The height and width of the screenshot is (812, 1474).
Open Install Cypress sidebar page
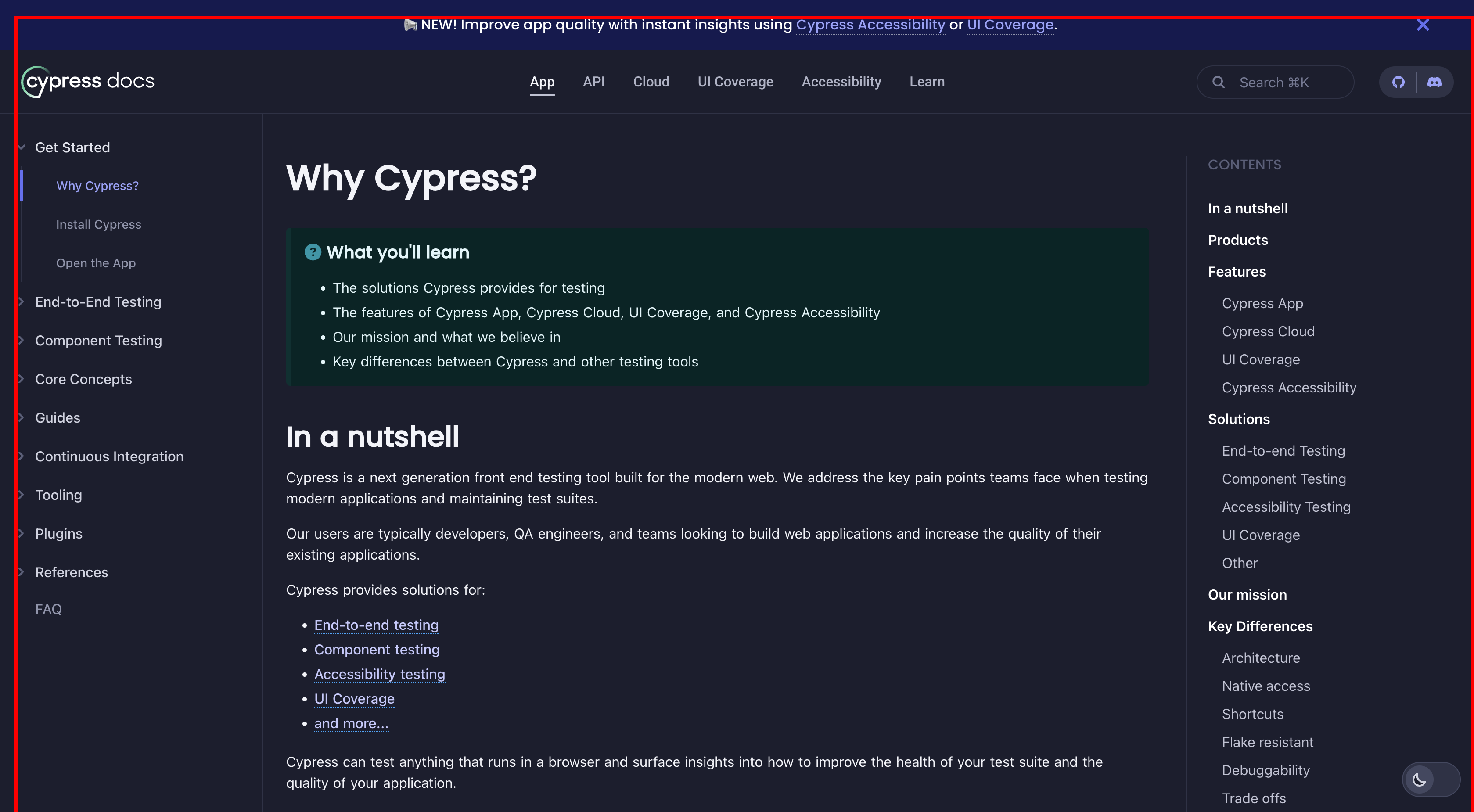pos(98,224)
